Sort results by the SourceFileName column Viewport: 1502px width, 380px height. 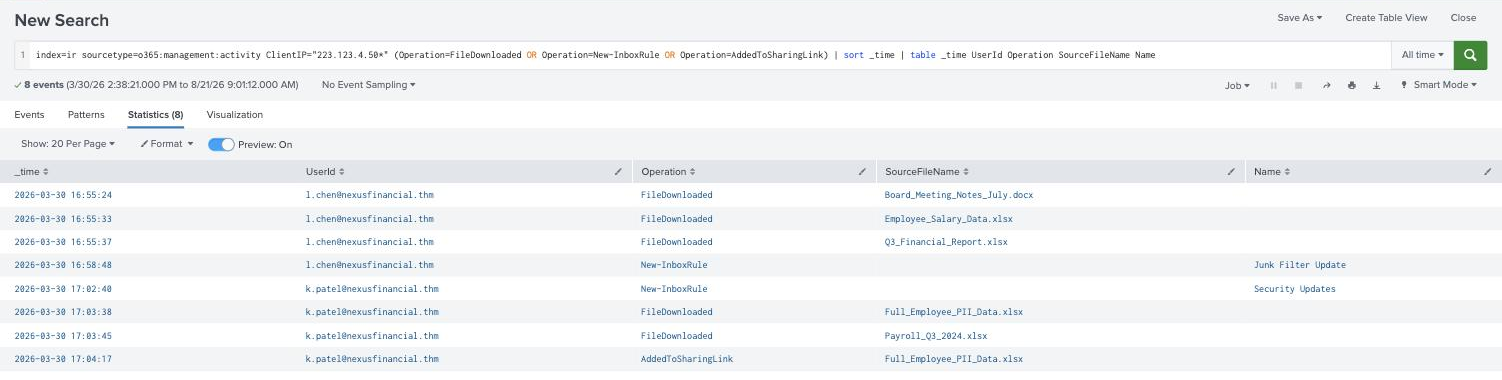click(x=927, y=172)
